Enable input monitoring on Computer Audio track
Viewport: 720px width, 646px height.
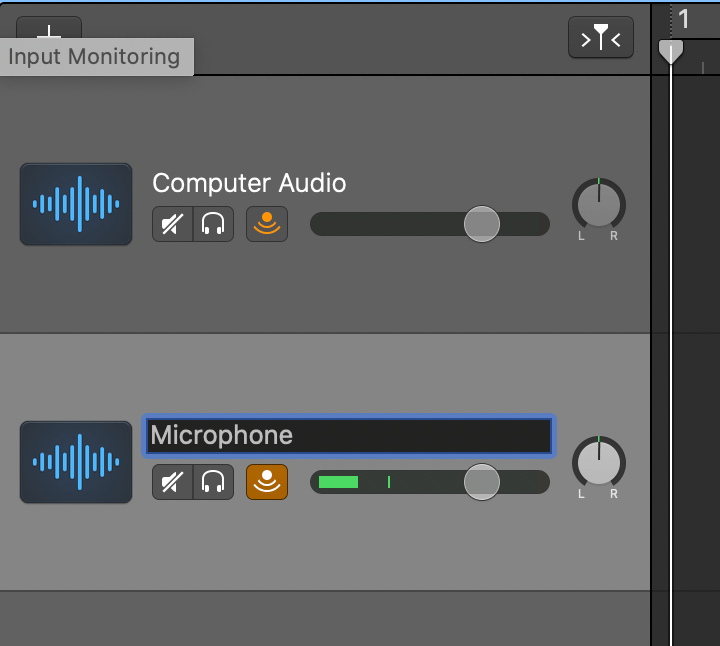[x=267, y=225]
